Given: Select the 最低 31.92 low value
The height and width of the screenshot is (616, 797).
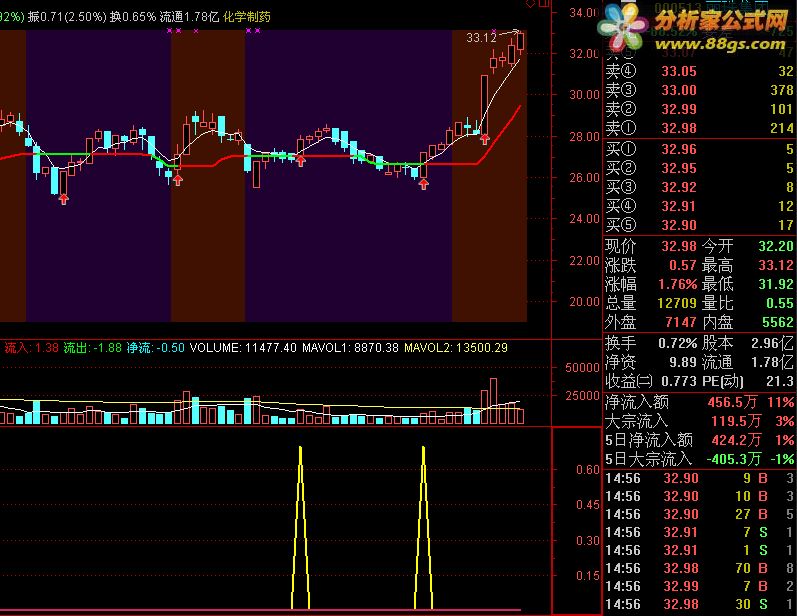Looking at the screenshot, I should (x=748, y=284).
